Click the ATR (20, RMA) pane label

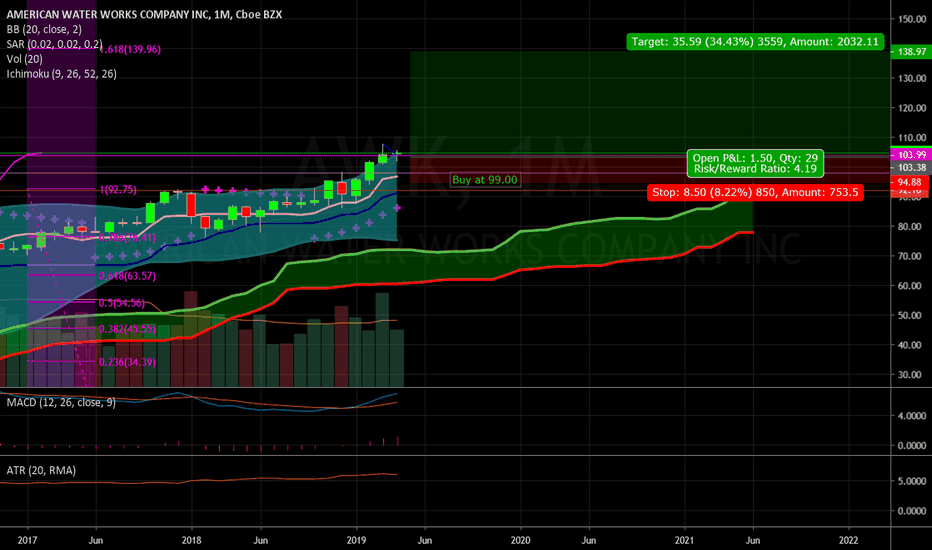click(41, 470)
